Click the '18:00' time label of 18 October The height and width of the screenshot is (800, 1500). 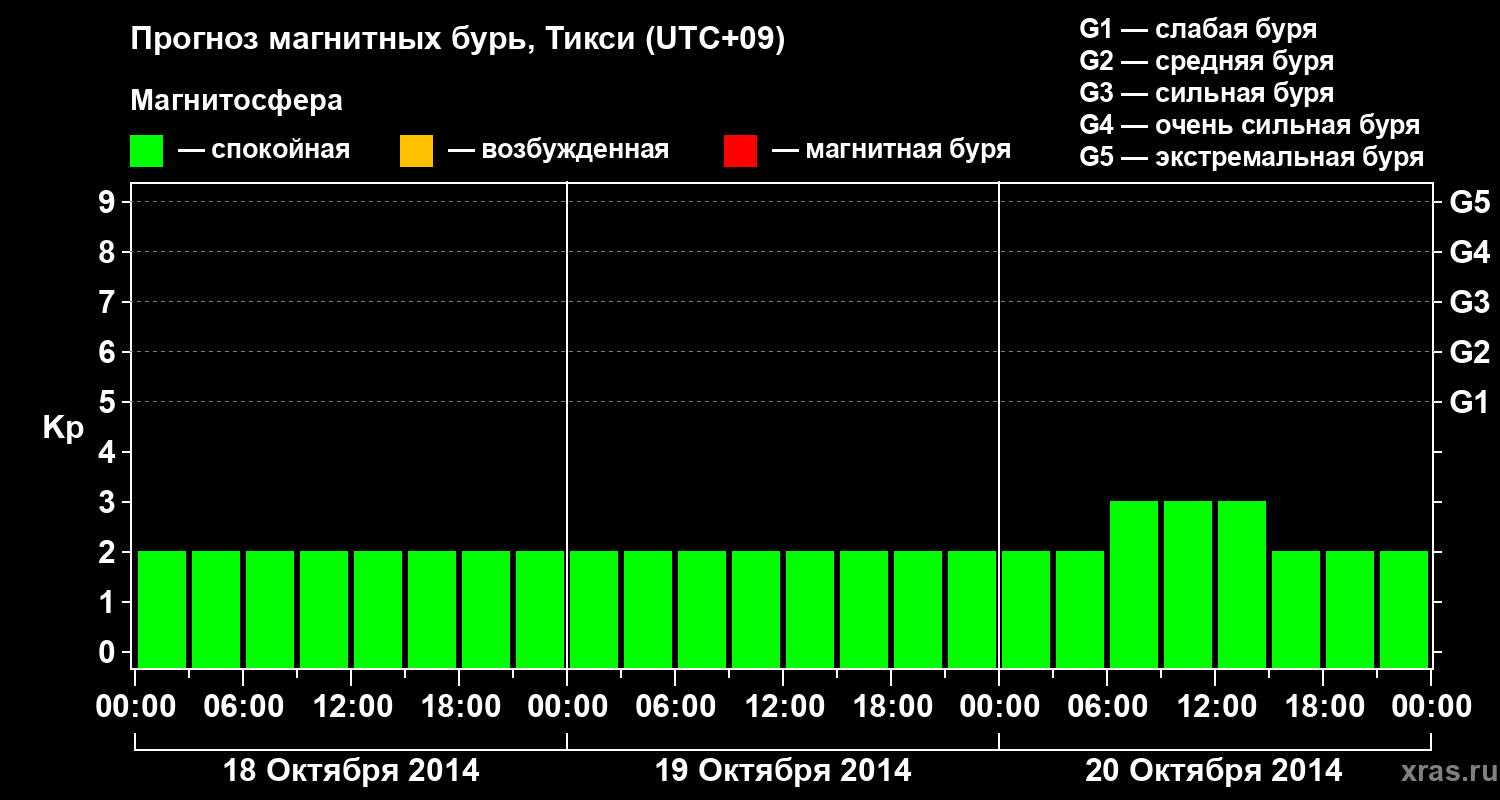coord(459,706)
